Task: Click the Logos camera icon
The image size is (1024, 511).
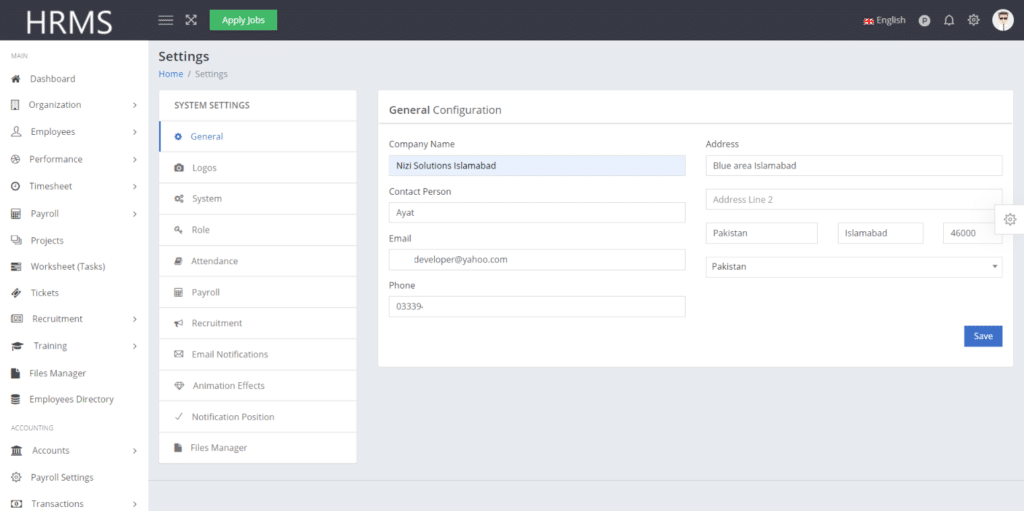Action: [179, 168]
